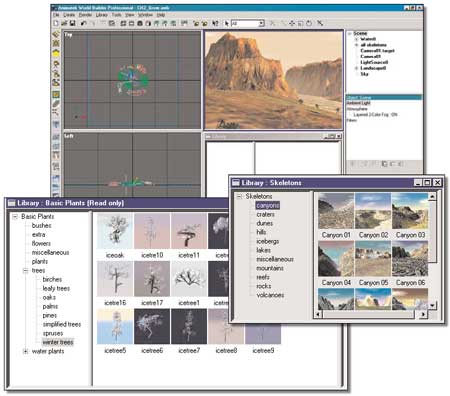The width and height of the screenshot is (450, 396).
Task: Open the selection filter combo box
Action: tap(248, 23)
